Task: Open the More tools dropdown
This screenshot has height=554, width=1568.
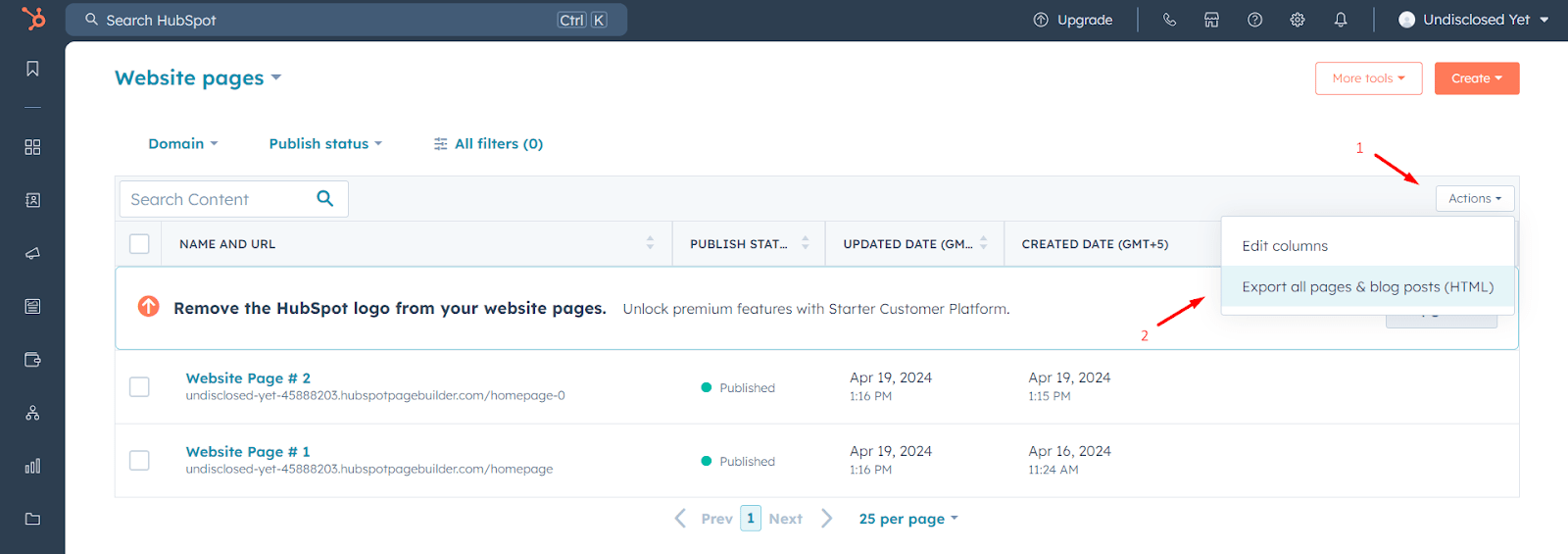Action: (1368, 78)
